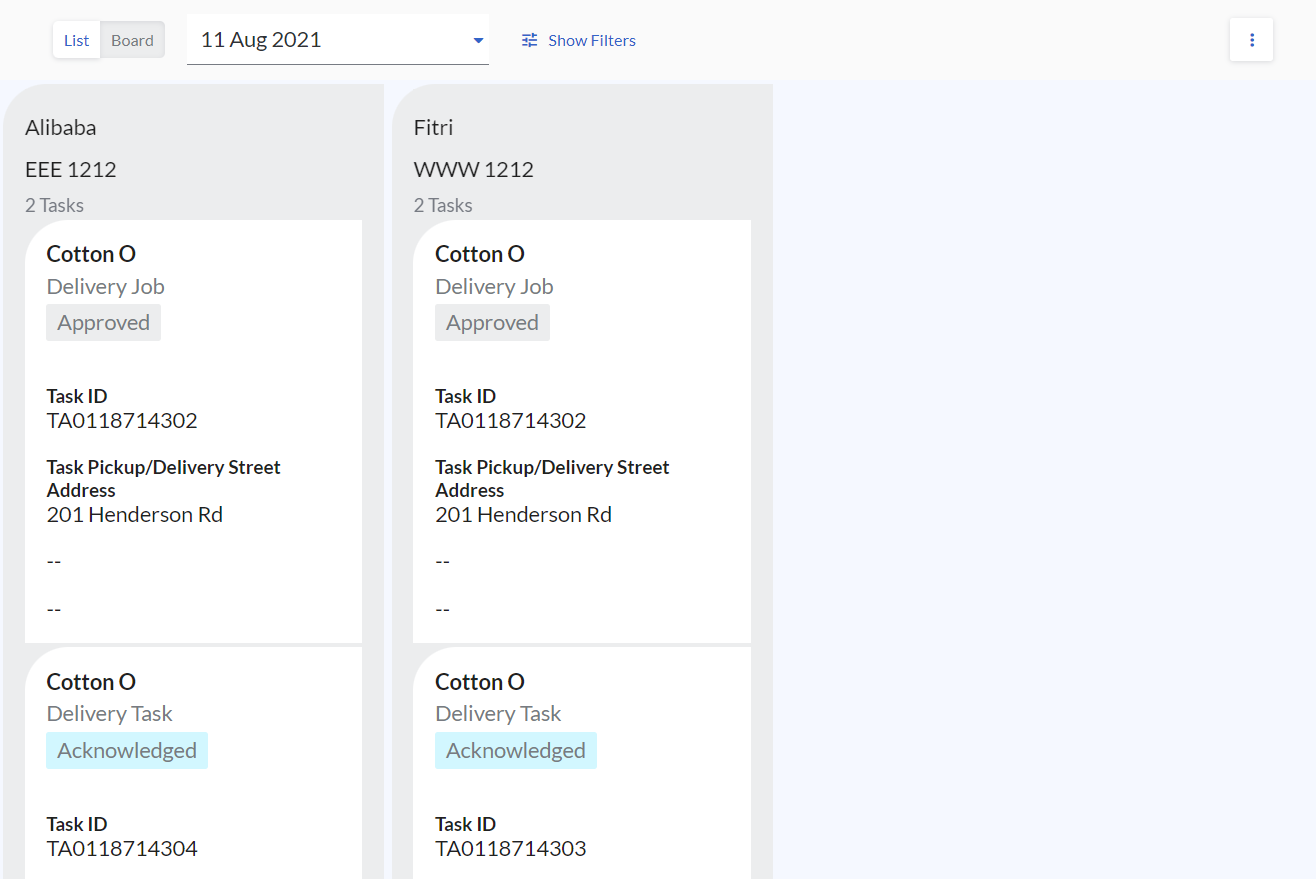Click Acknowledged badge in Alibaba column

tap(127, 751)
